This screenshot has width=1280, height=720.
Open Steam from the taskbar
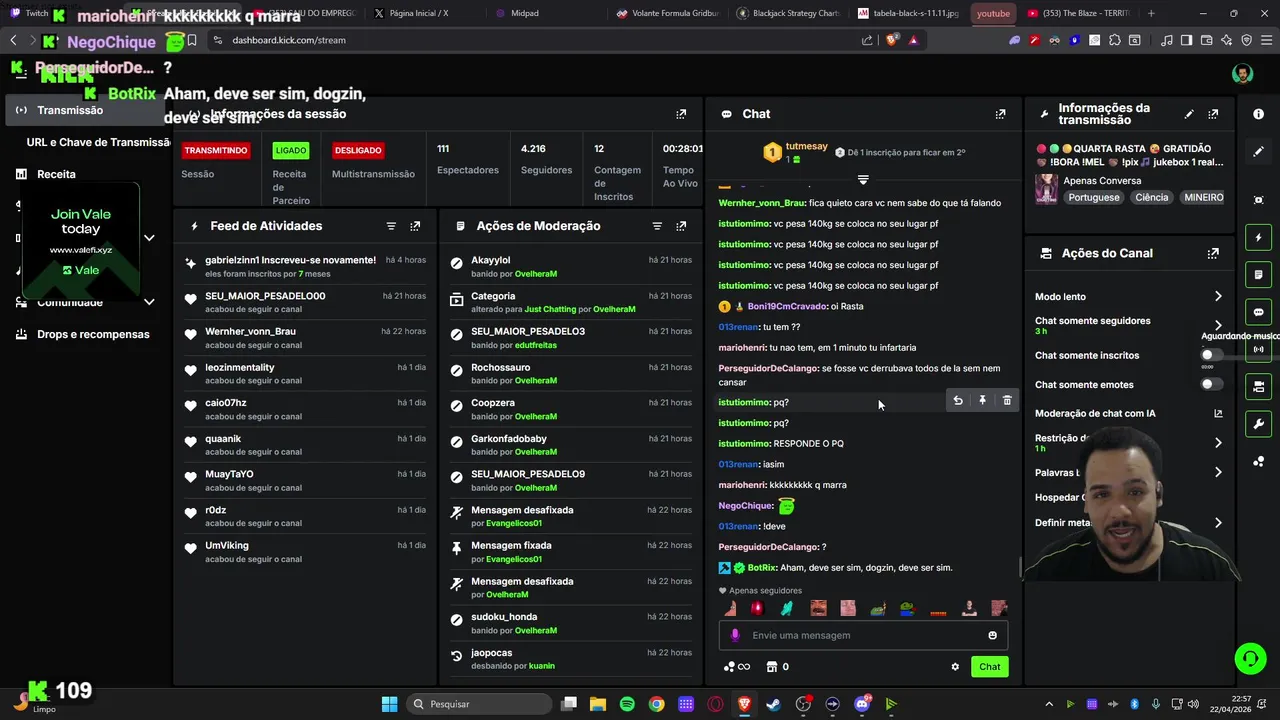coord(773,704)
